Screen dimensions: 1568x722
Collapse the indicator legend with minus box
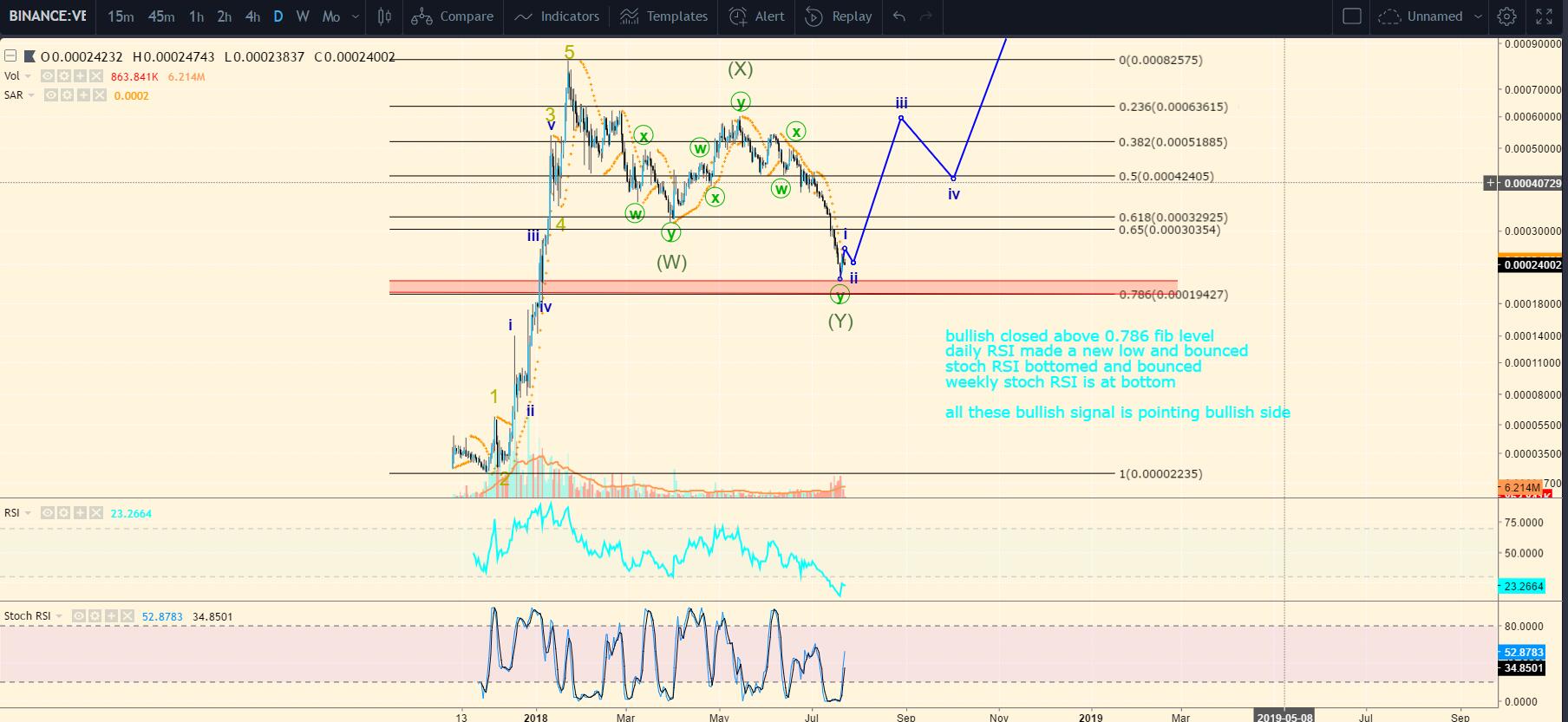[10, 56]
